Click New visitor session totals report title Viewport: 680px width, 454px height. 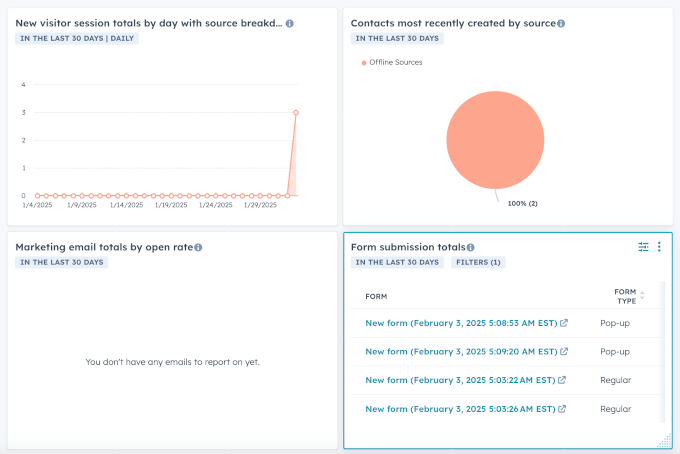[148, 23]
